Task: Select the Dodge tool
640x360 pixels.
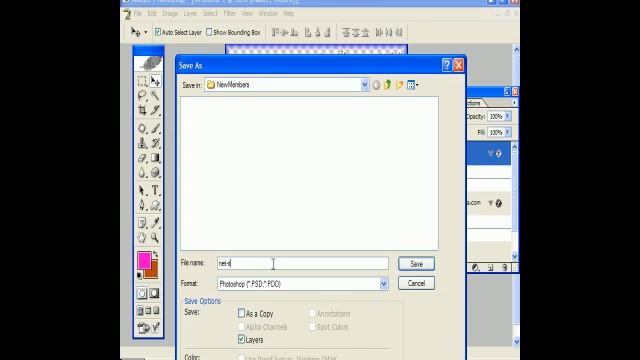Action: (155, 172)
